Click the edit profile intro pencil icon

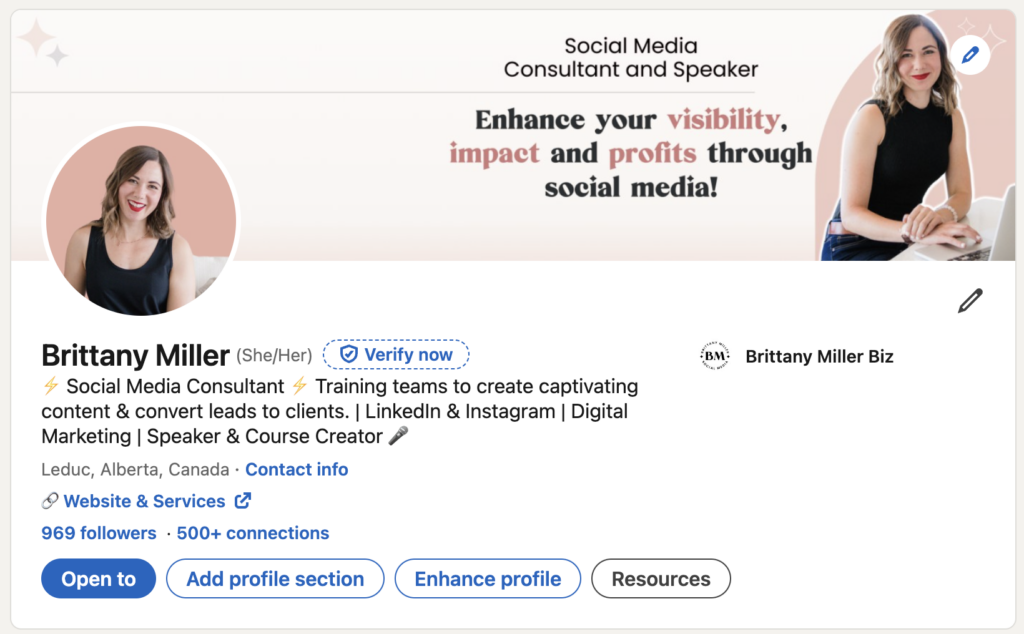pos(969,301)
